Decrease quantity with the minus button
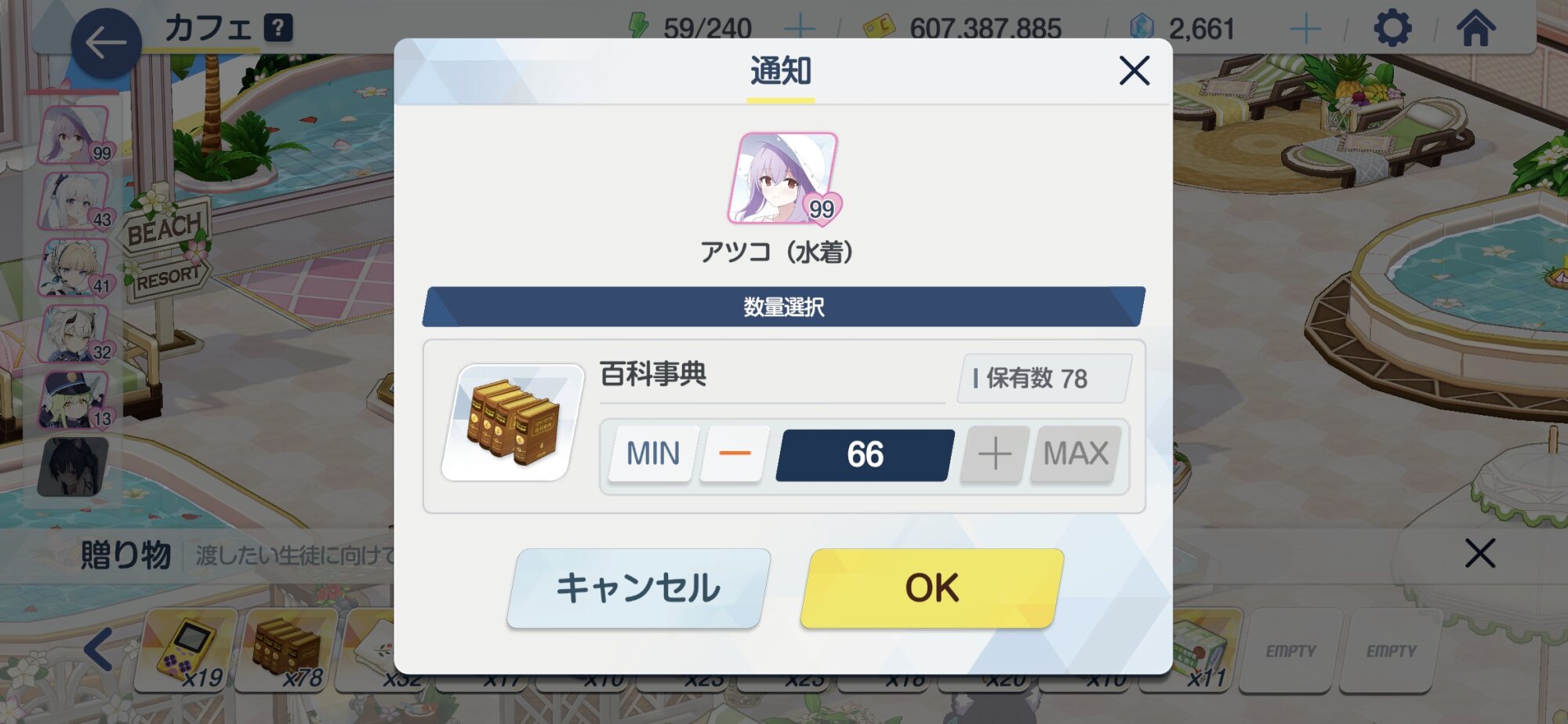The height and width of the screenshot is (724, 1568). (x=735, y=453)
